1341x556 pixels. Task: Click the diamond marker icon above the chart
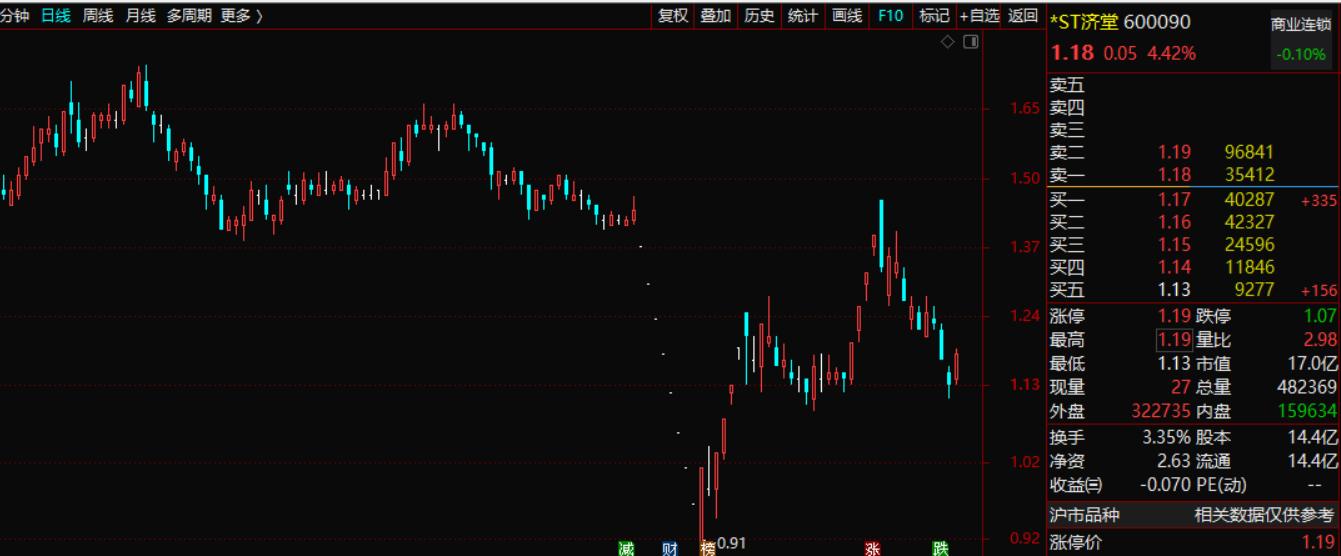(x=949, y=42)
